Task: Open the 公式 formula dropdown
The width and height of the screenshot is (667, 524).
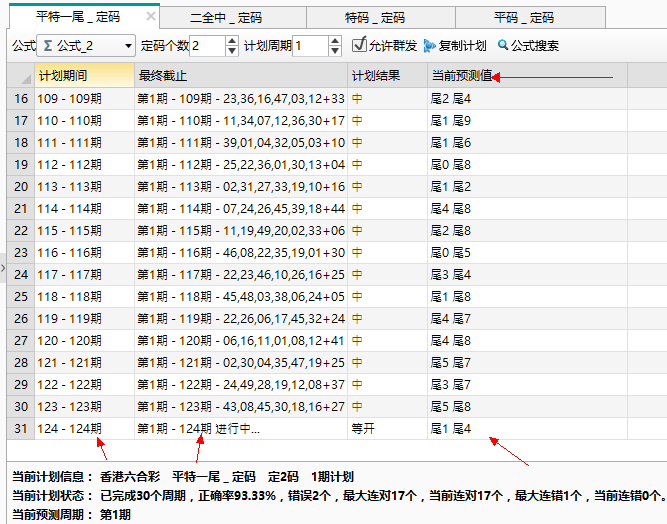Action: click(128, 46)
